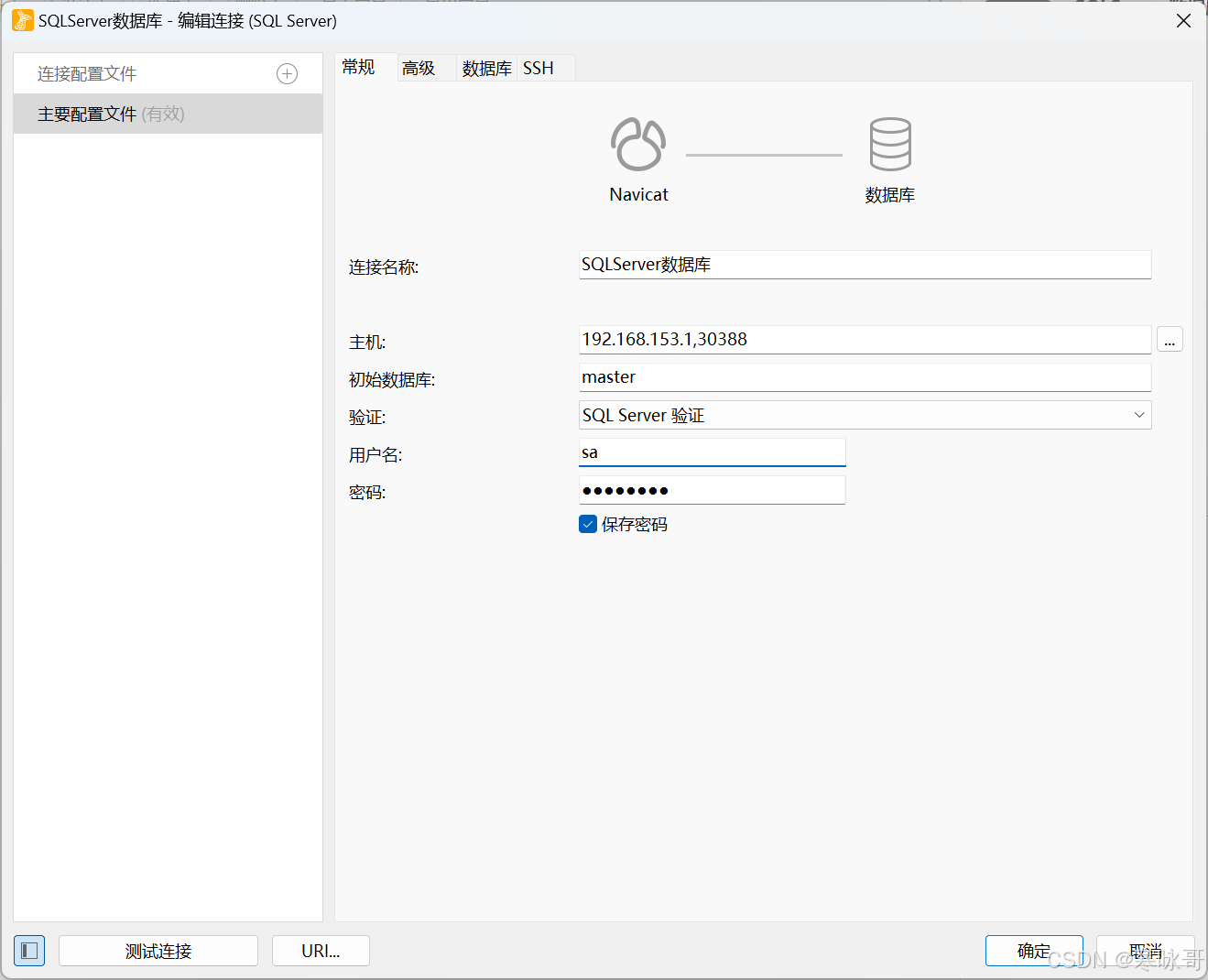Open the 数据库 tab
Viewport: 1208px width, 980px height.
coord(486,69)
